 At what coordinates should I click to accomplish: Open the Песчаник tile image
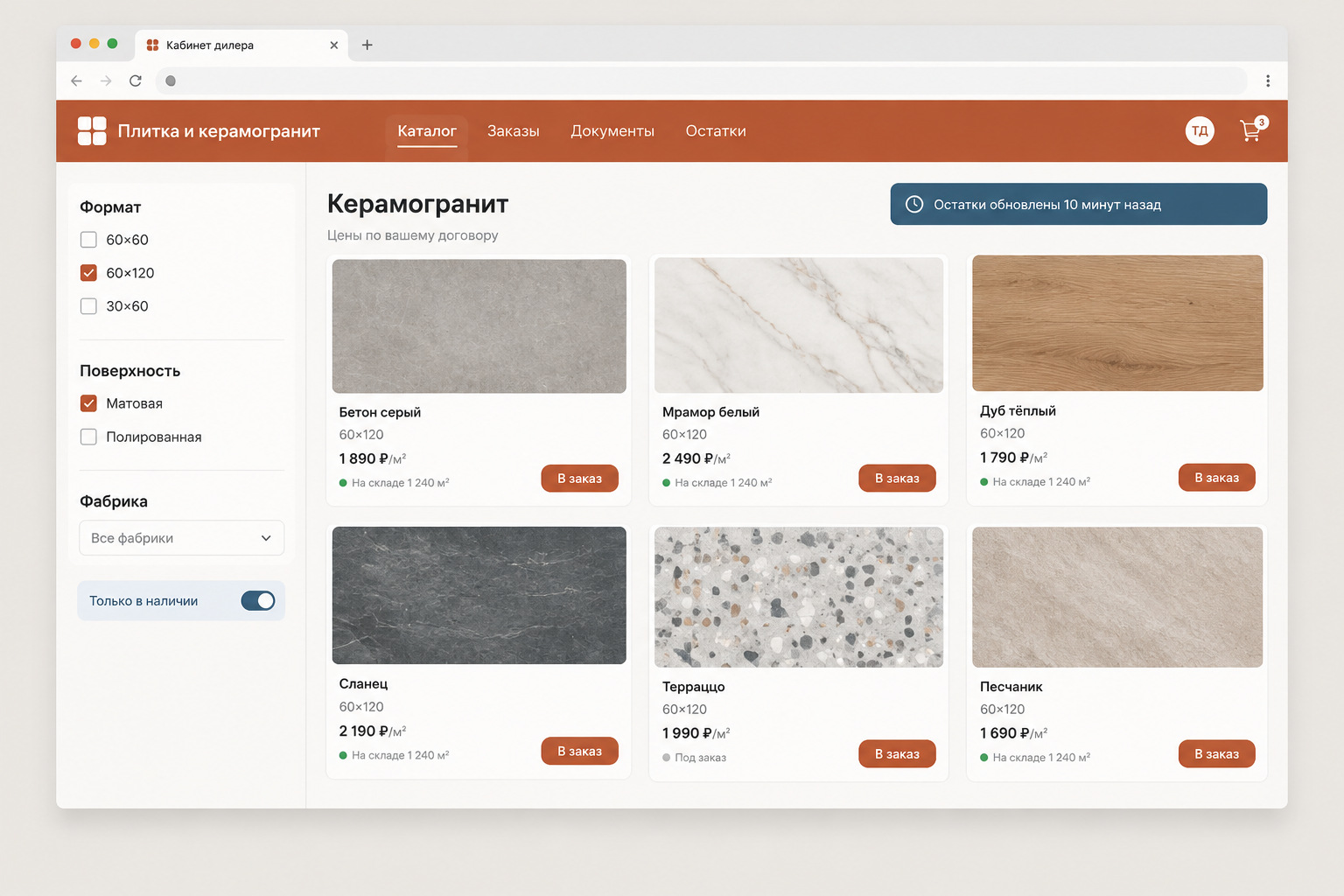pyautogui.click(x=1117, y=597)
